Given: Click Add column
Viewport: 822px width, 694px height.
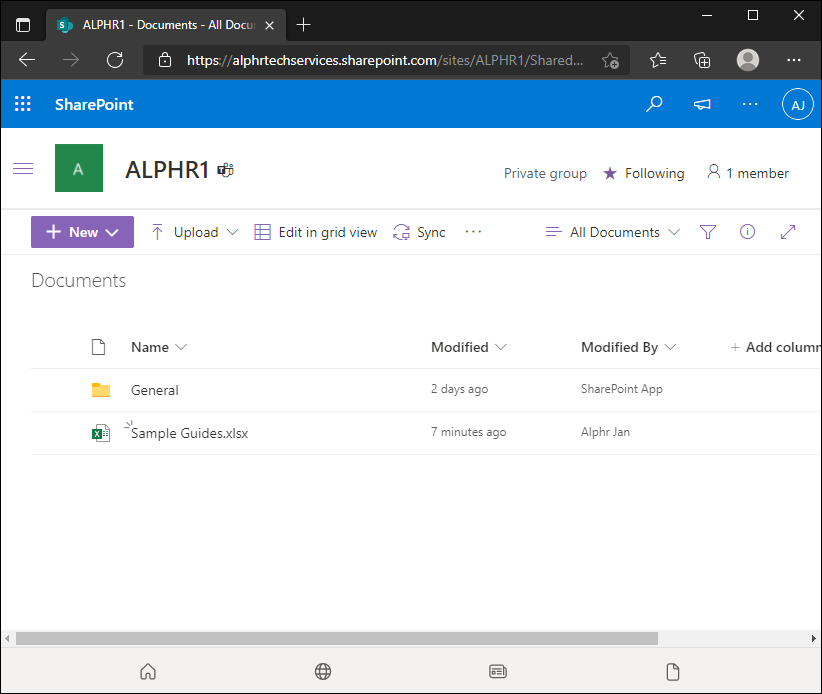Looking at the screenshot, I should [x=775, y=347].
